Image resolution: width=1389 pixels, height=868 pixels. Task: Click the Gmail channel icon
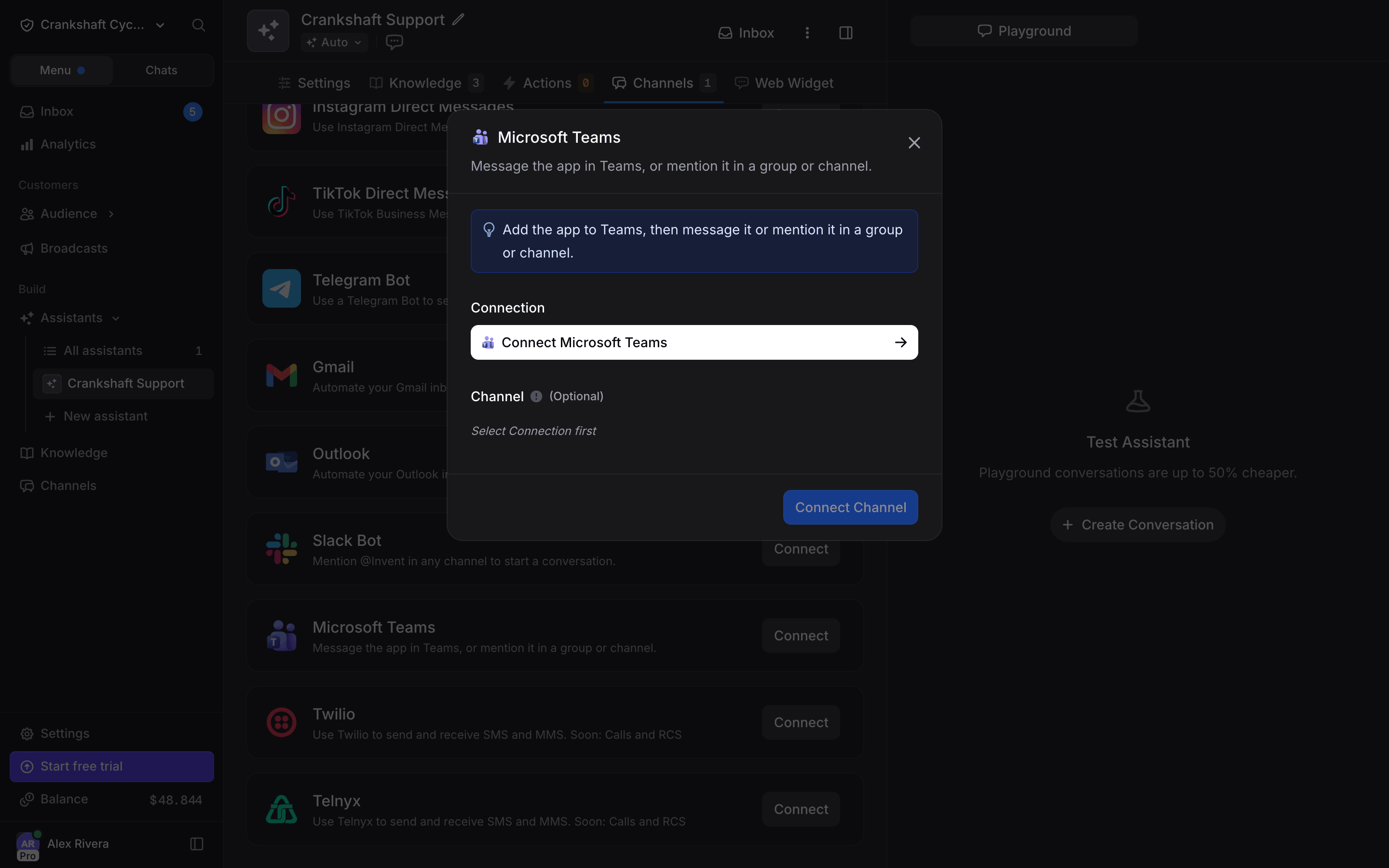point(281,376)
